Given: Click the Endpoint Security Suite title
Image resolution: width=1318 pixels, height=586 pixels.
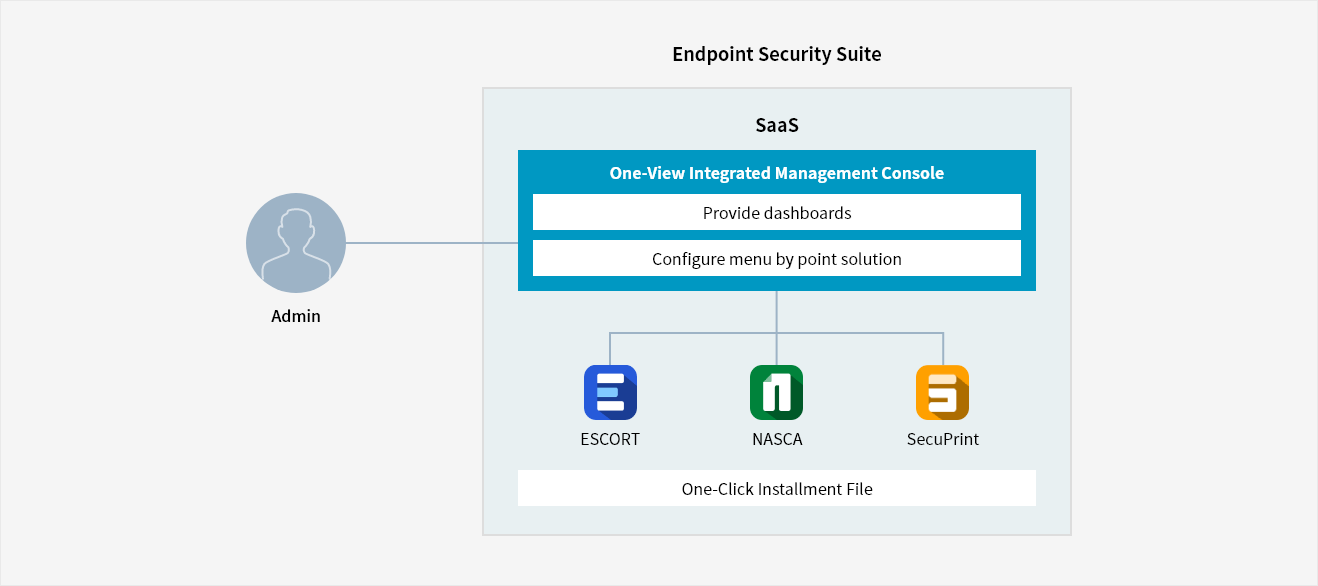Looking at the screenshot, I should (x=777, y=54).
